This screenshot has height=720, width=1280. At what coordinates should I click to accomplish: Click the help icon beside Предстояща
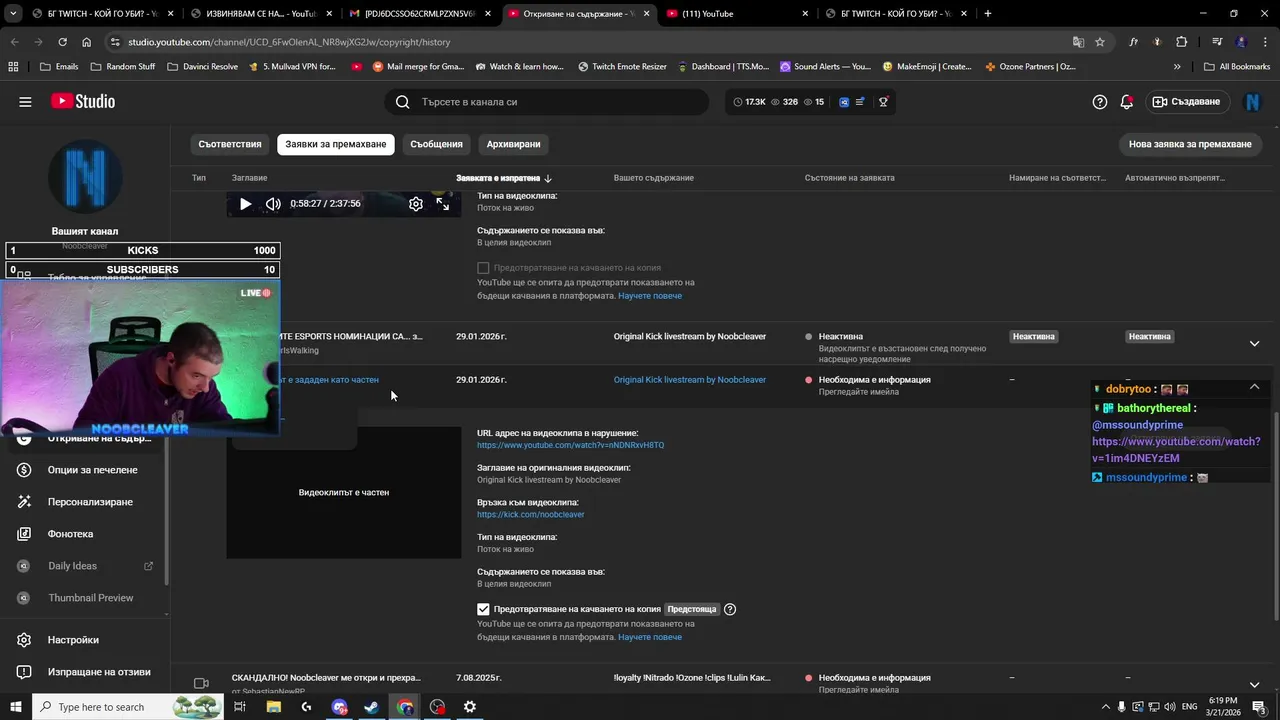(730, 609)
